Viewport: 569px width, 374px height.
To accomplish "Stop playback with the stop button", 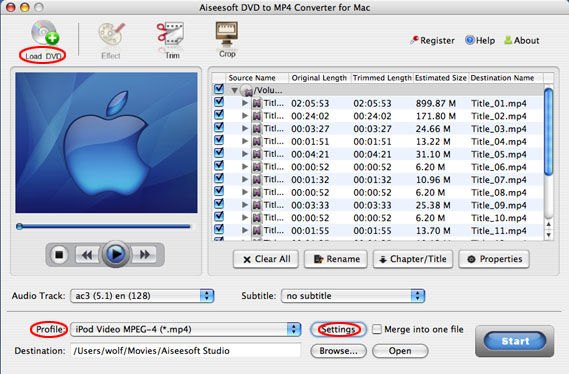I will coord(59,255).
